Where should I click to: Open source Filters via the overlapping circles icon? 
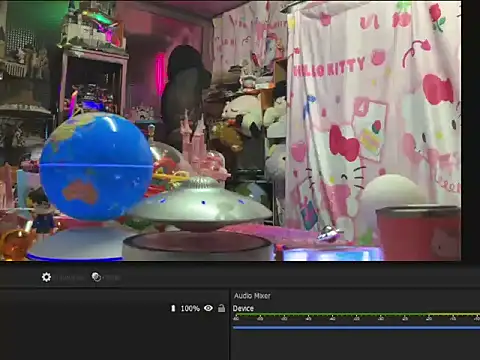[96, 277]
